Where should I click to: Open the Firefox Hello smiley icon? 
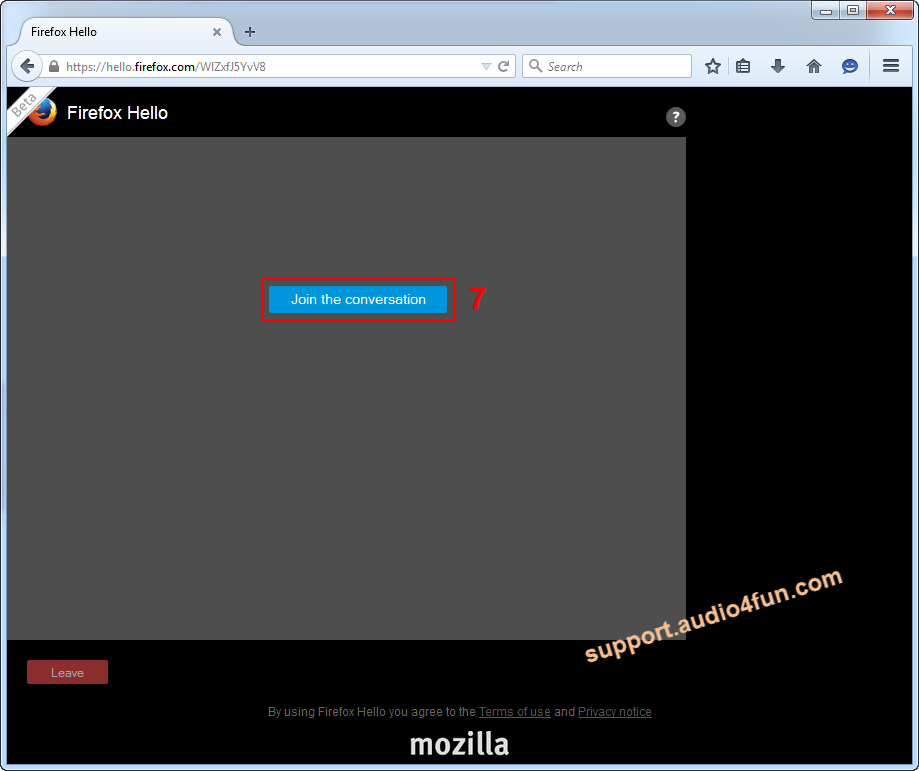(850, 66)
